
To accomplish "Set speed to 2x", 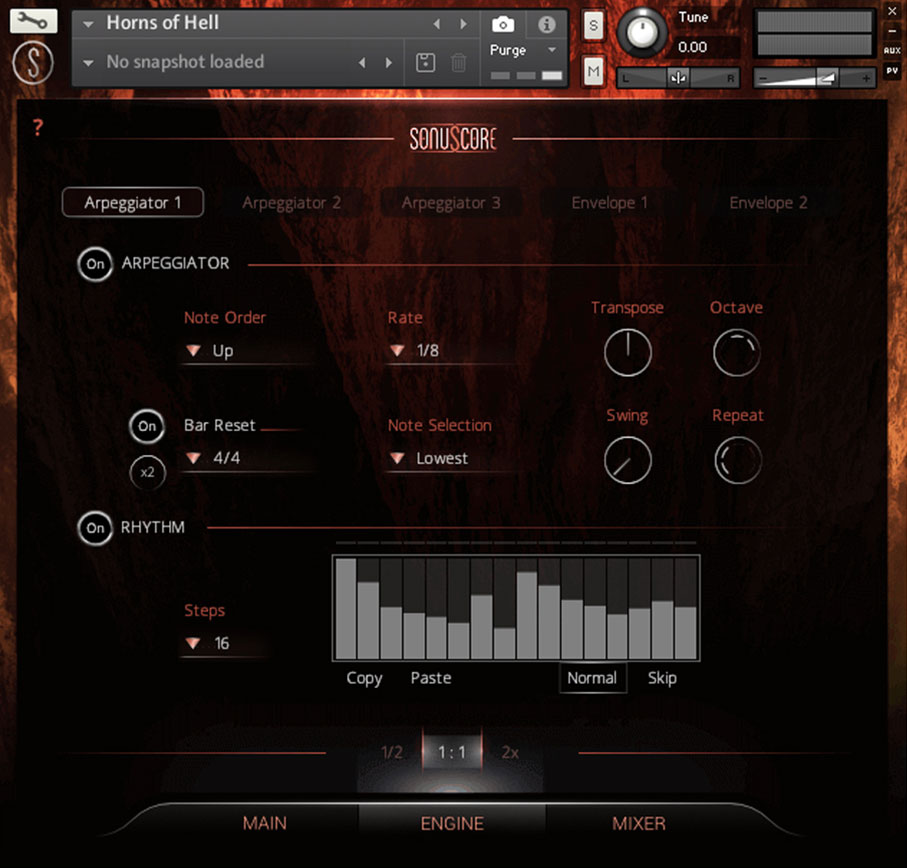I will [x=510, y=752].
